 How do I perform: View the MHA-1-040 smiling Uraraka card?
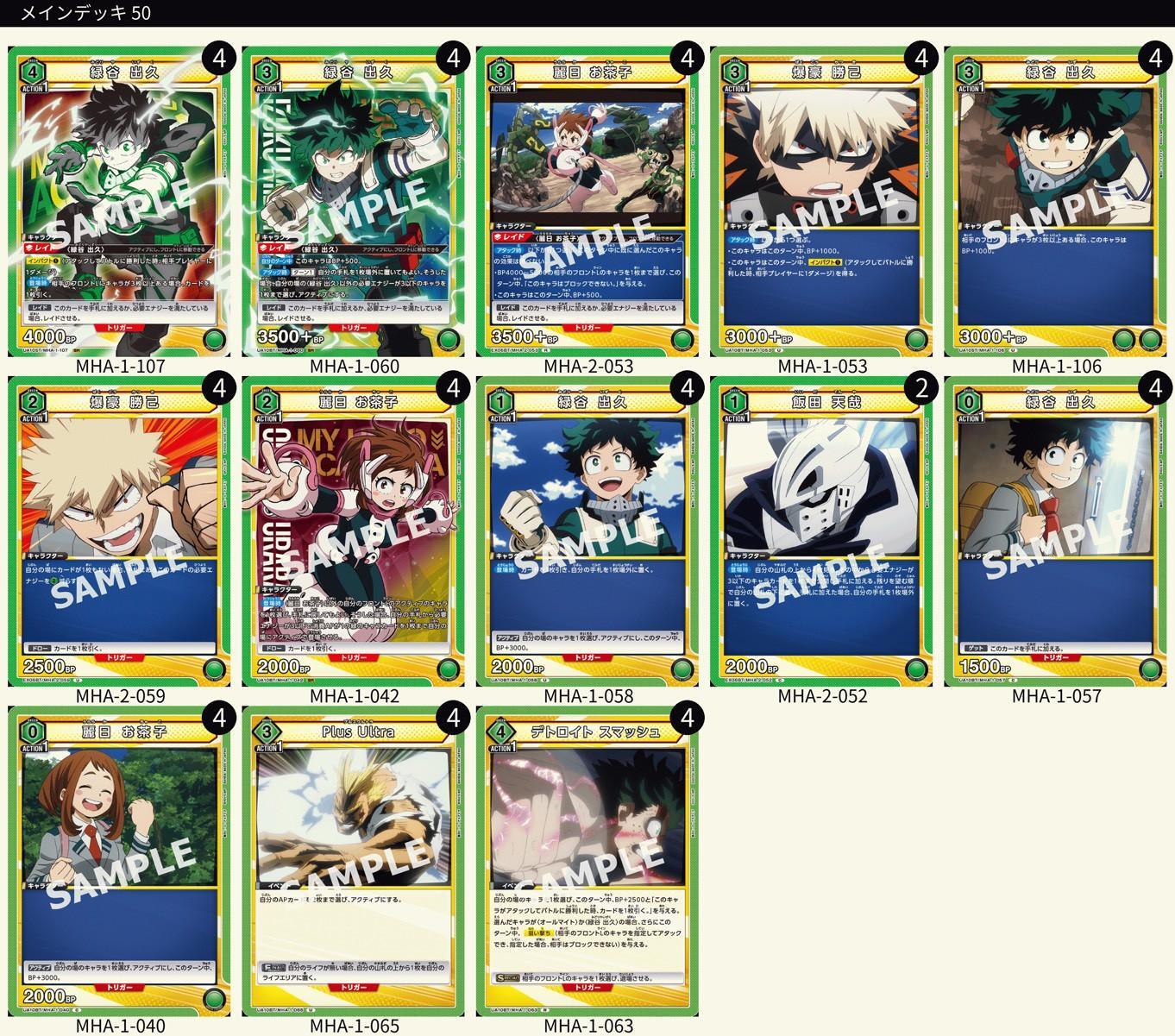point(119,861)
